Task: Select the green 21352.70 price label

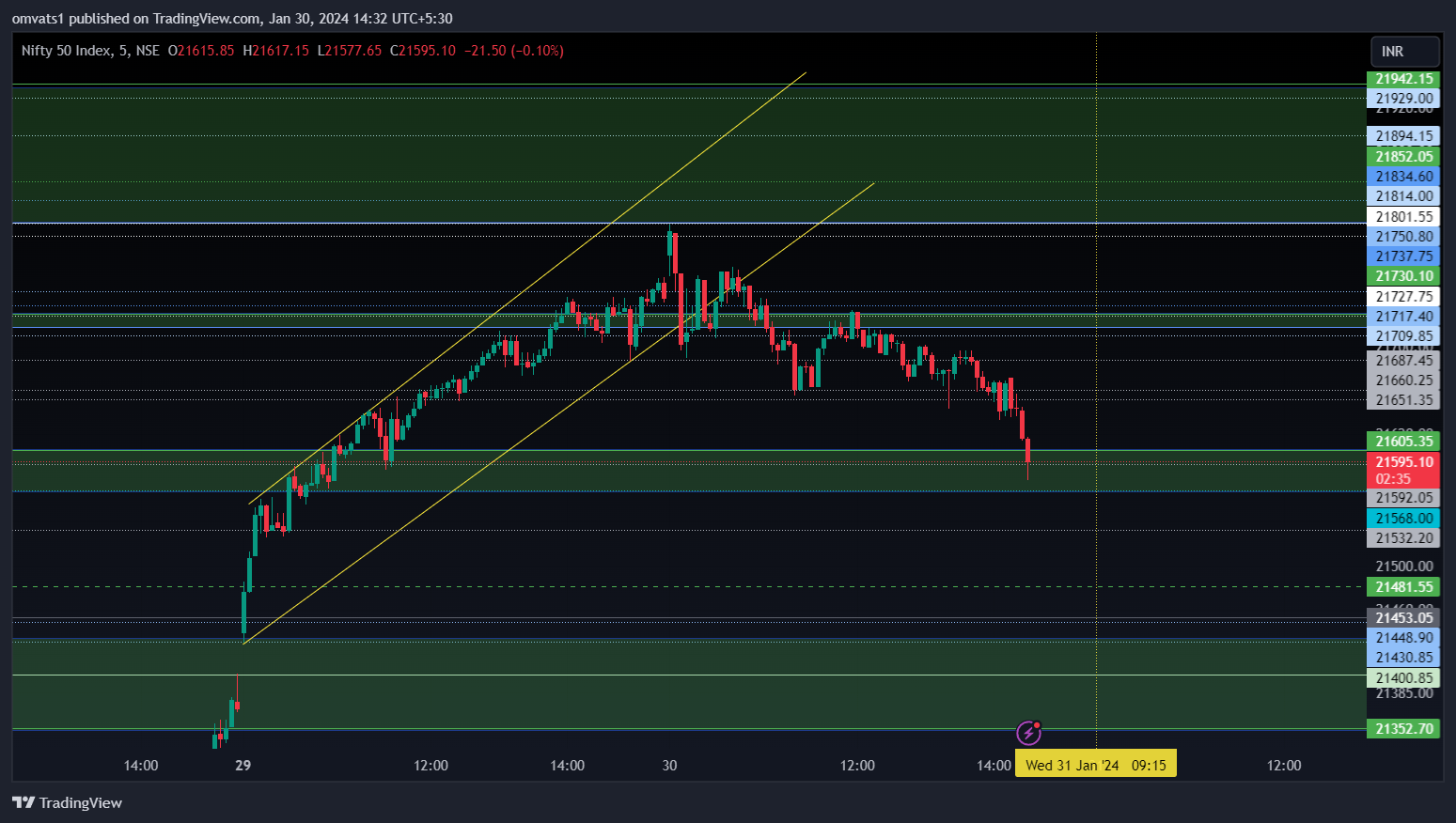Action: (1402, 729)
